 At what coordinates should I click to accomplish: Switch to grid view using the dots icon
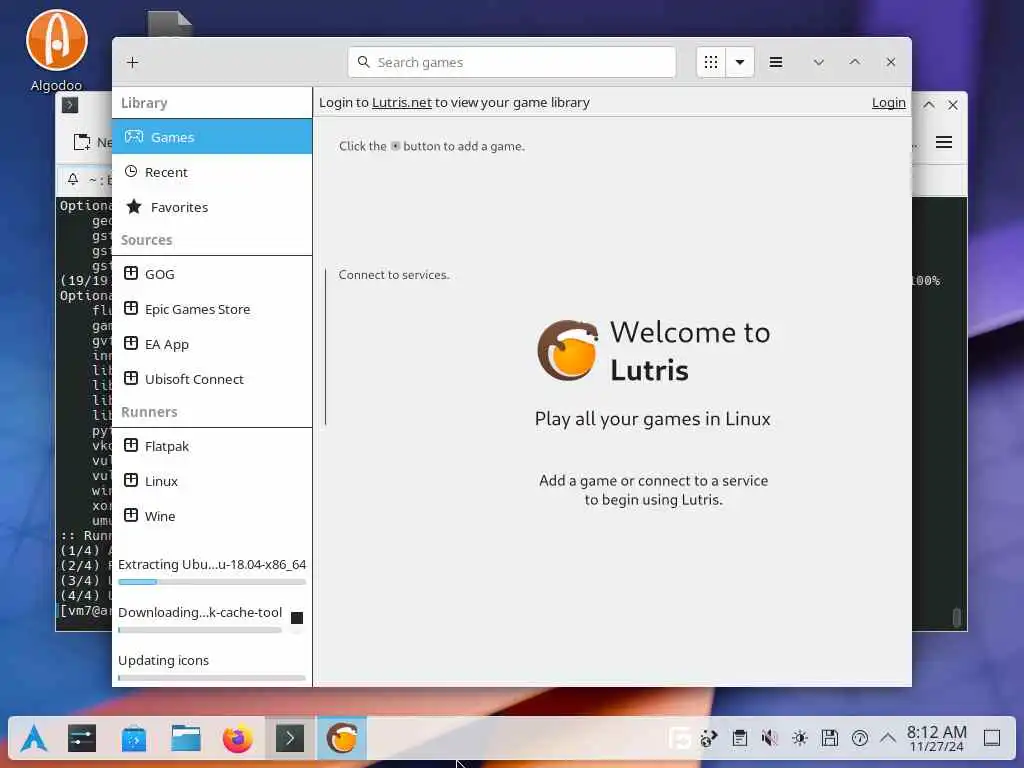(x=711, y=62)
